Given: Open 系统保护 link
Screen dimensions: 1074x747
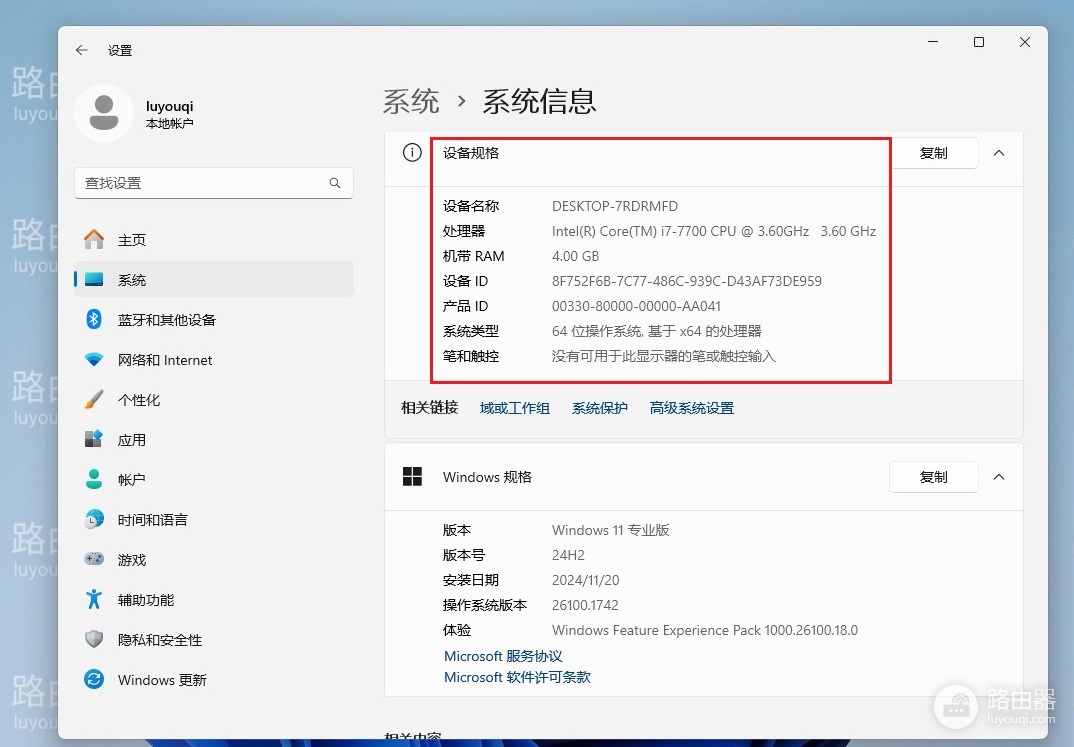Looking at the screenshot, I should click(x=599, y=408).
